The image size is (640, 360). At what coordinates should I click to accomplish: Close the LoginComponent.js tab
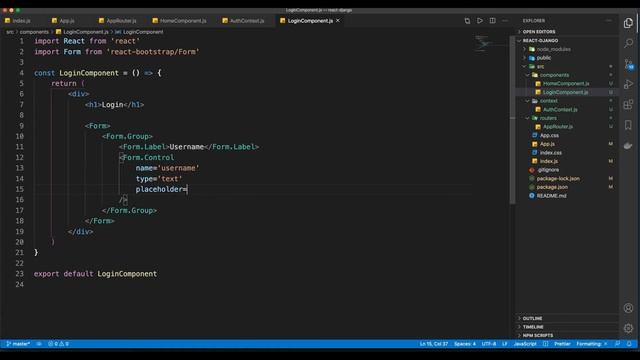coord(338,20)
